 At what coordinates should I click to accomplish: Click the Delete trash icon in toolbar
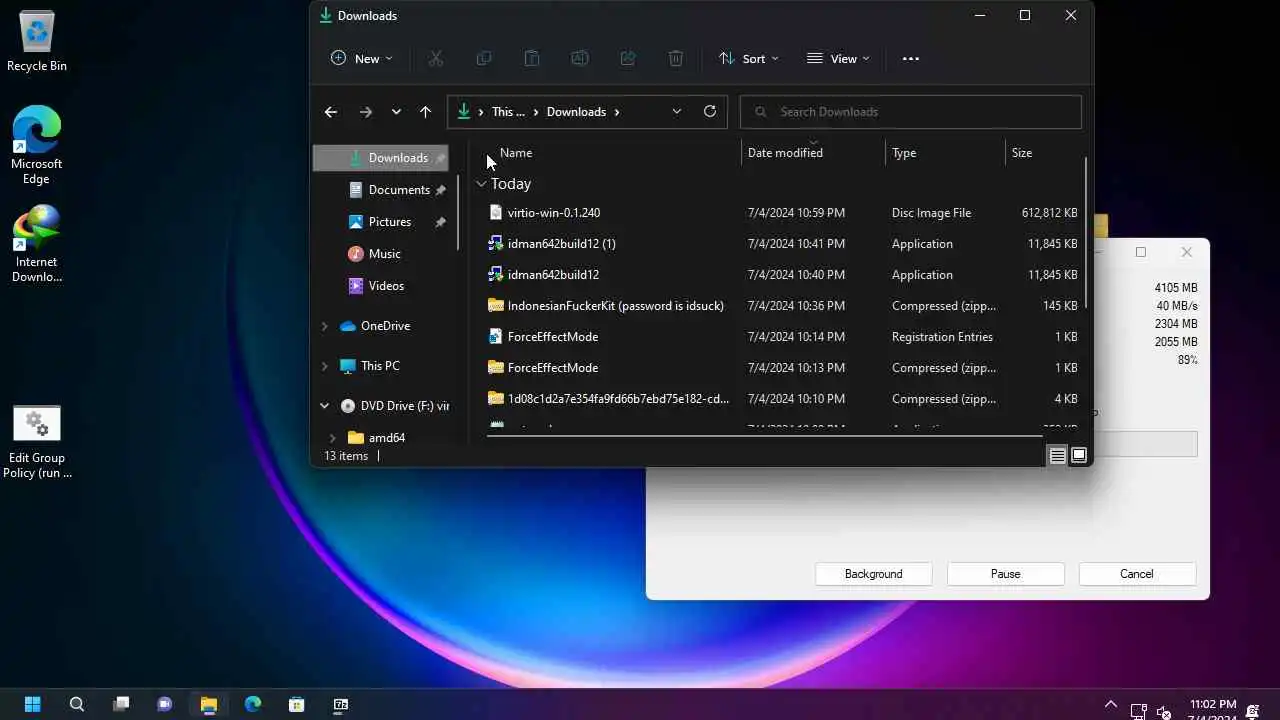point(676,59)
